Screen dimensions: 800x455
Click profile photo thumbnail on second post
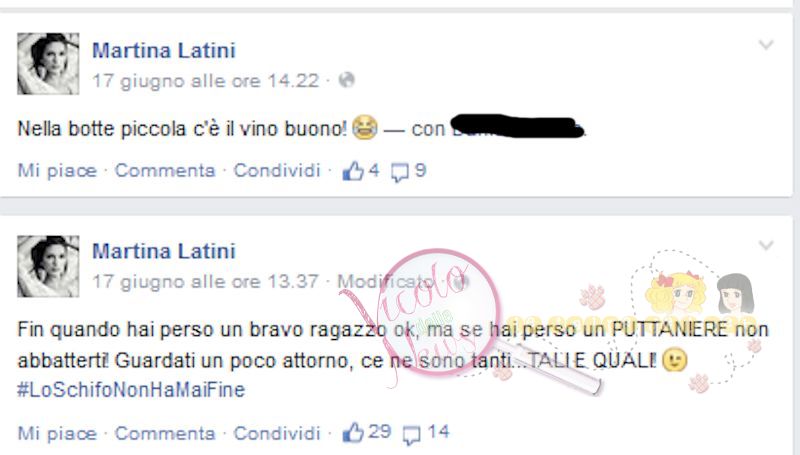point(48,266)
